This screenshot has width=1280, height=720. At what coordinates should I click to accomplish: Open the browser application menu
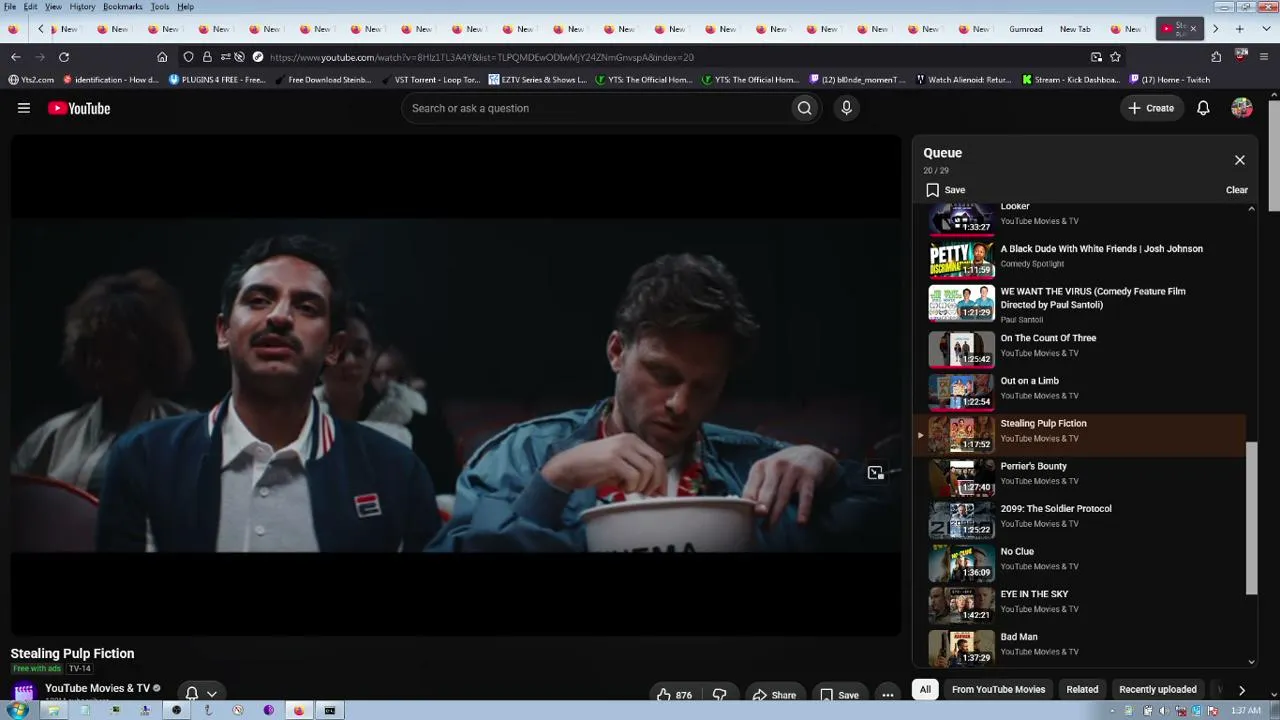click(1264, 57)
